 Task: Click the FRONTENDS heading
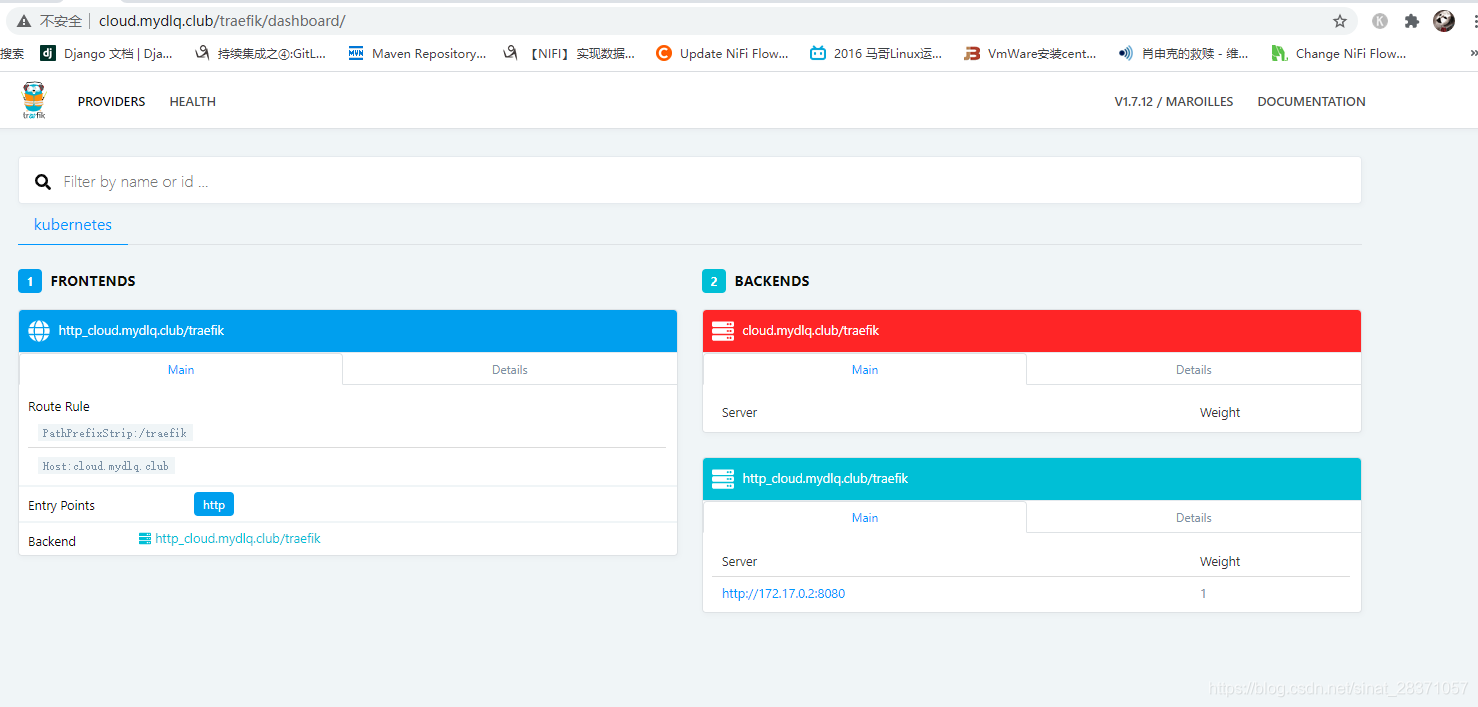click(93, 281)
